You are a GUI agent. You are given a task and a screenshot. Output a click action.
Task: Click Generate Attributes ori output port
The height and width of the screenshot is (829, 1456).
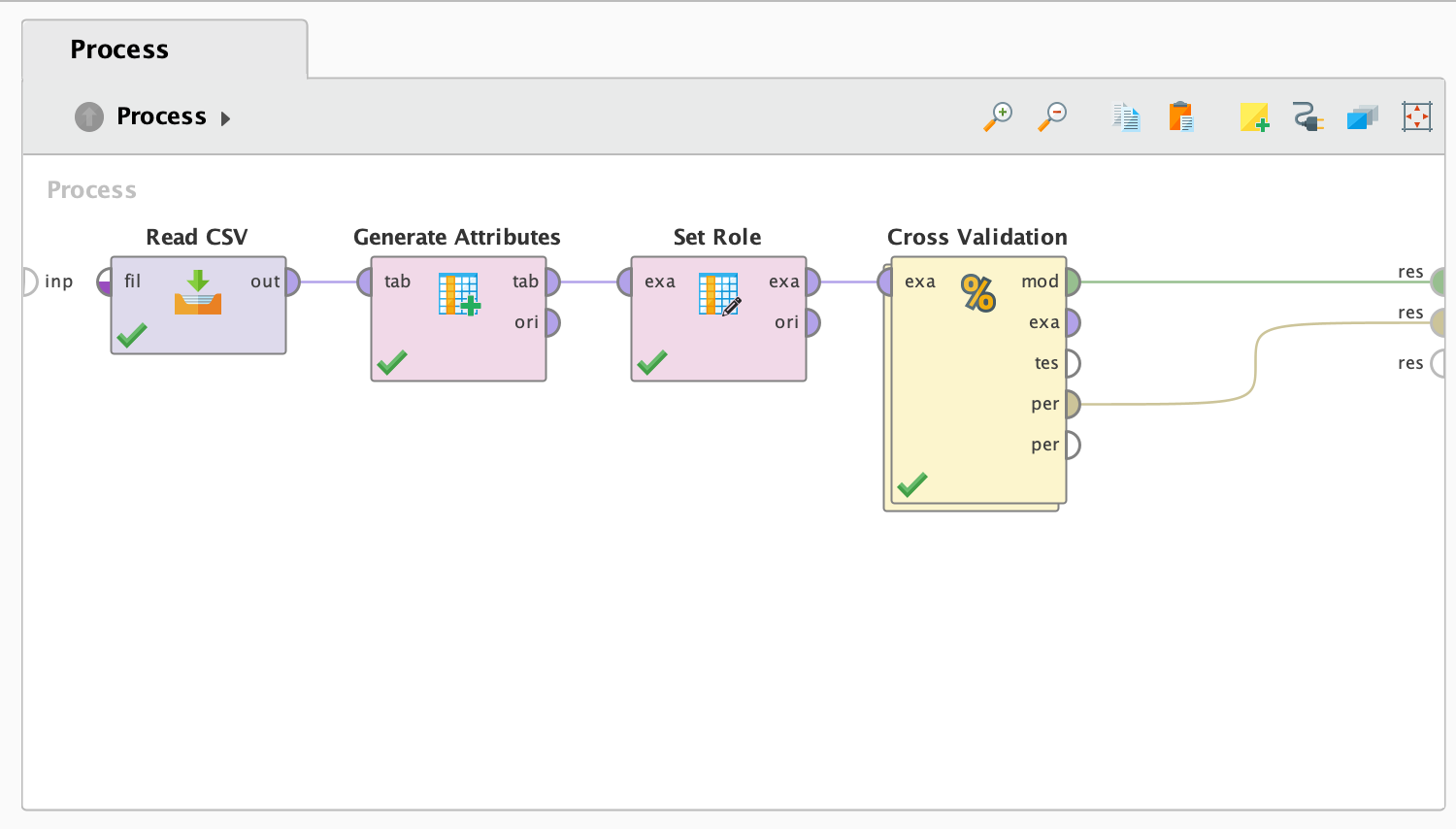tap(552, 323)
